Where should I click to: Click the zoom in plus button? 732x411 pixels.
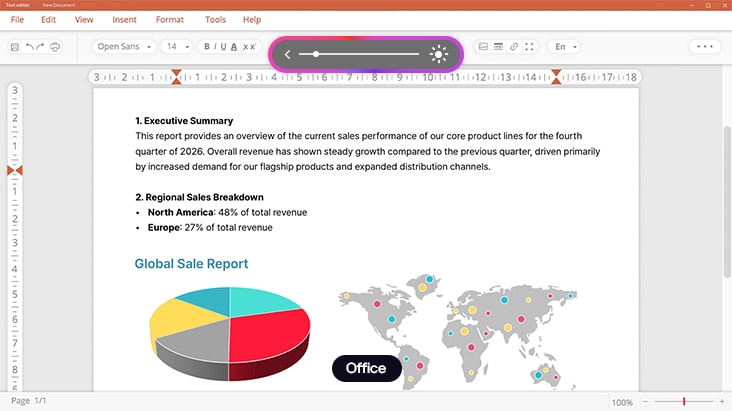[718, 401]
